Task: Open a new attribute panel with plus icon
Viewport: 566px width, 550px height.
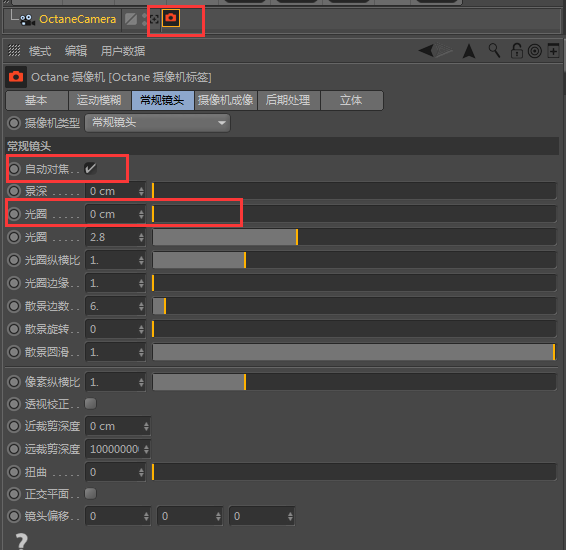Action: point(553,51)
